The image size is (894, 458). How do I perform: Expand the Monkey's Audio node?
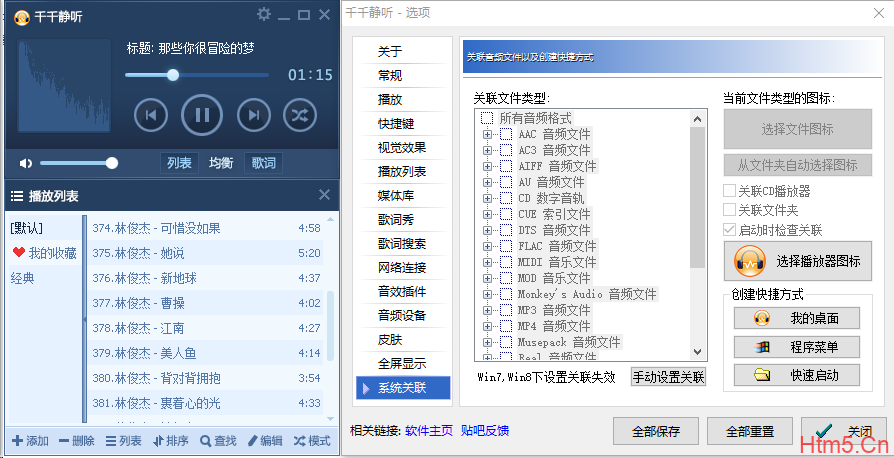point(487,294)
